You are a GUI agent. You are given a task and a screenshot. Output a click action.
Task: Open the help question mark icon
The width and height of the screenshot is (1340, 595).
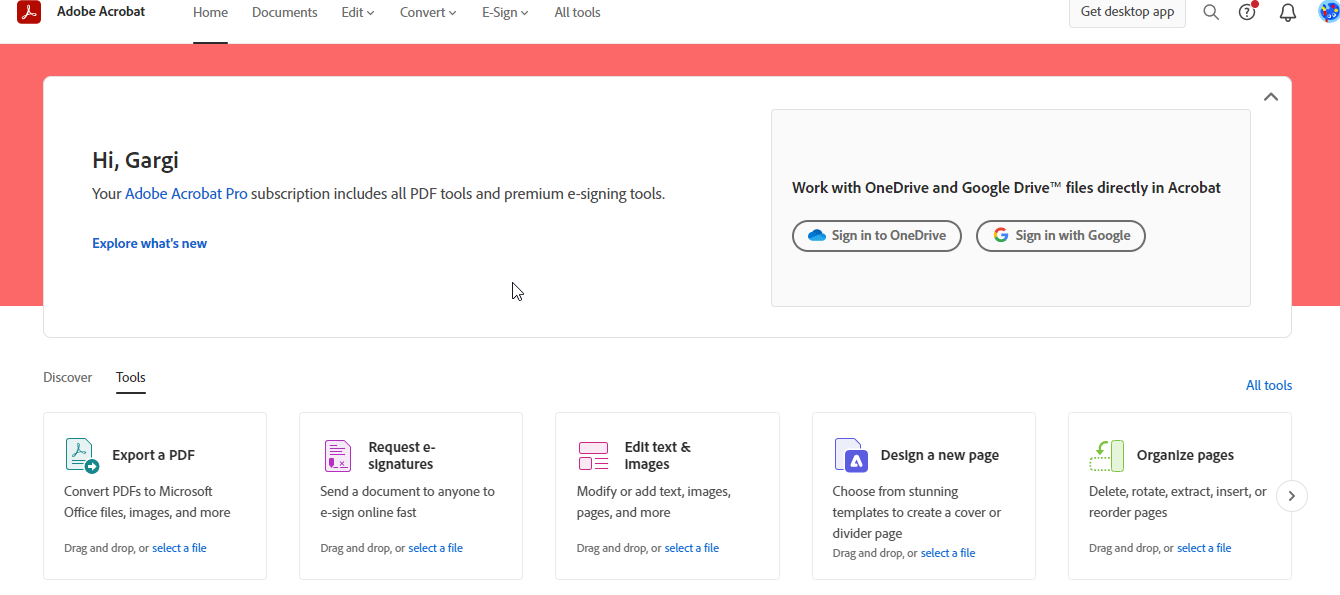click(x=1247, y=13)
